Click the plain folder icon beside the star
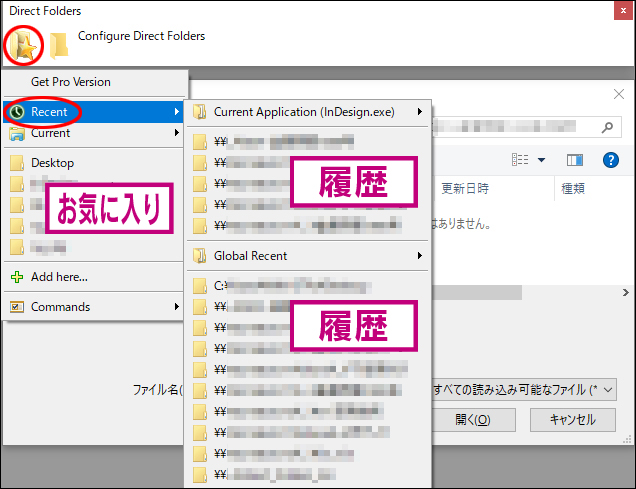Screen dimensions: 636x489 59,46
